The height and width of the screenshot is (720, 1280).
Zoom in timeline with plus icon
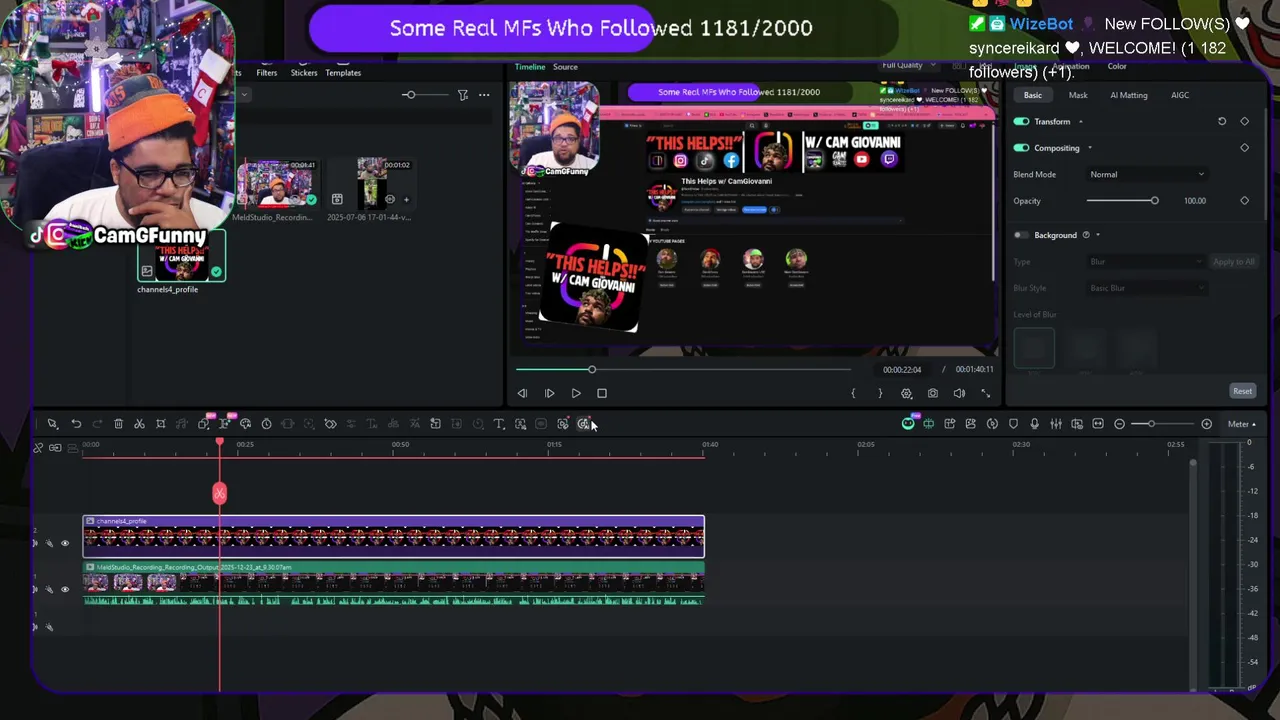(x=1206, y=424)
